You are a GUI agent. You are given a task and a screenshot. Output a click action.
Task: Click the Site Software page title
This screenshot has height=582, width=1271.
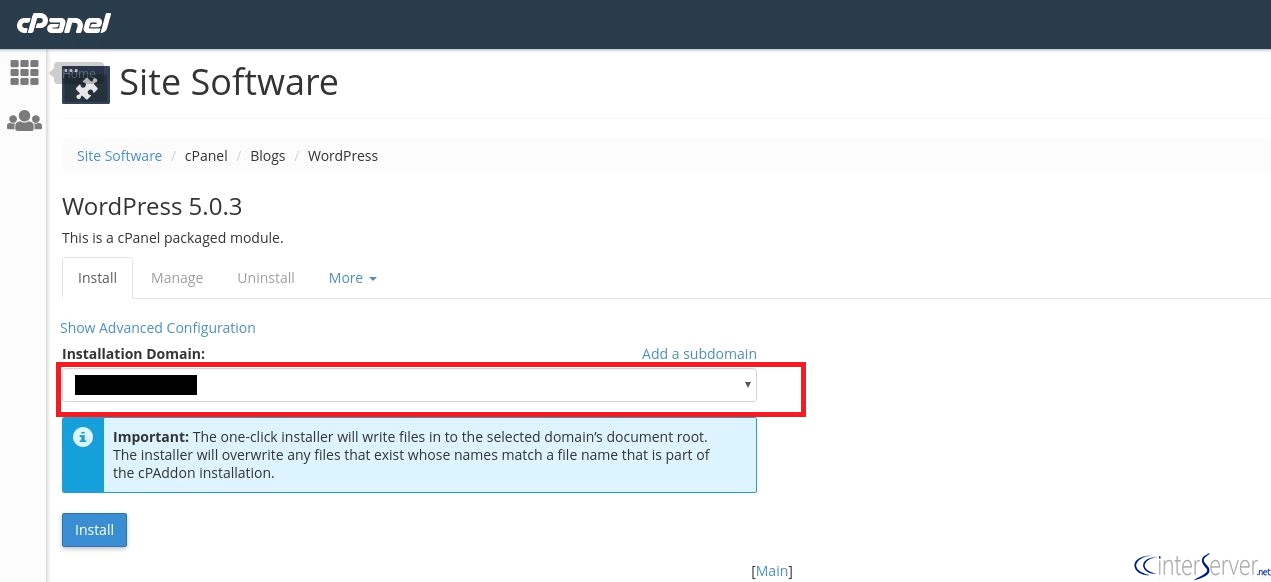[229, 82]
